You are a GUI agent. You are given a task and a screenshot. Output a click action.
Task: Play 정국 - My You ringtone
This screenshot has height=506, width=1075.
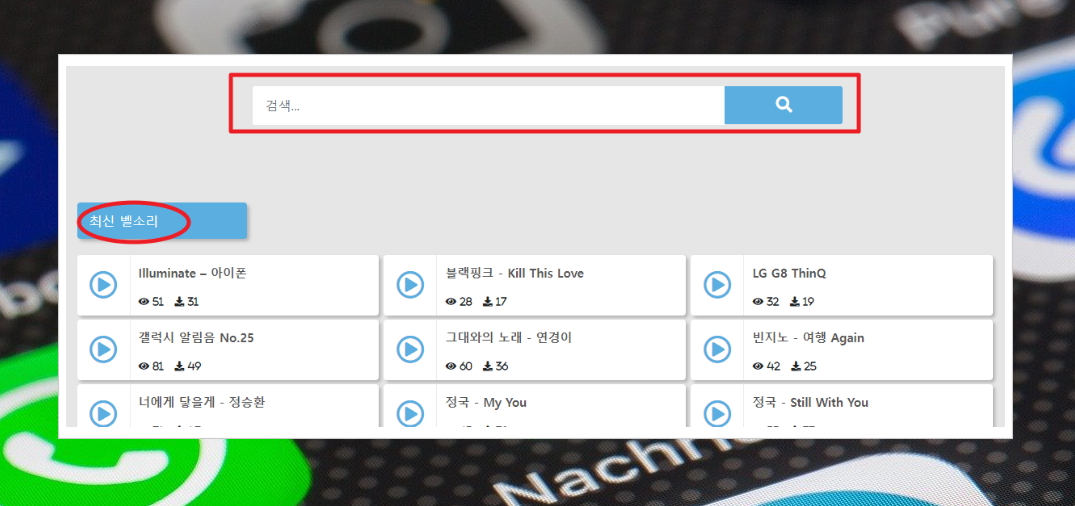410,413
